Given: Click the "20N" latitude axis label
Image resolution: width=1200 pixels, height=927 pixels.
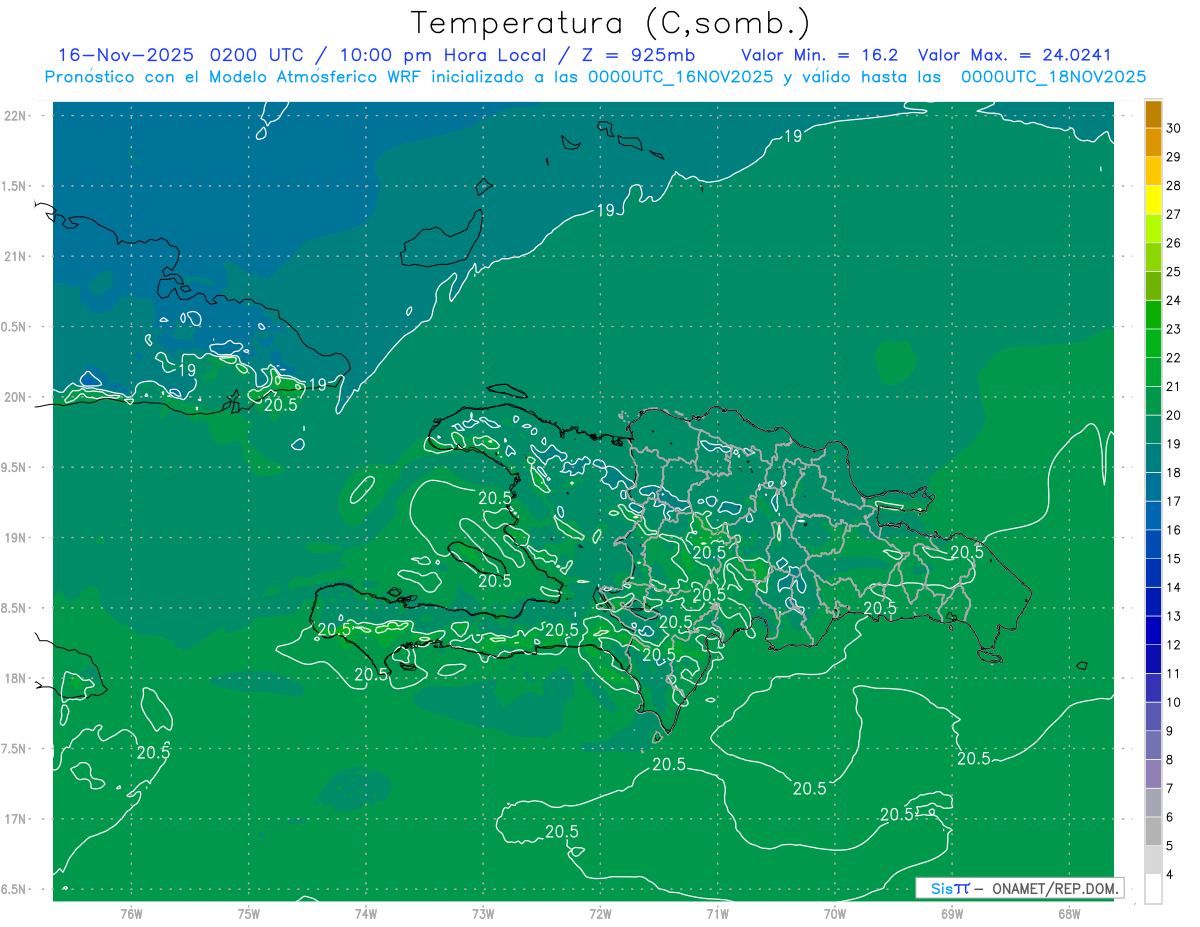Looking at the screenshot, I should tap(15, 397).
